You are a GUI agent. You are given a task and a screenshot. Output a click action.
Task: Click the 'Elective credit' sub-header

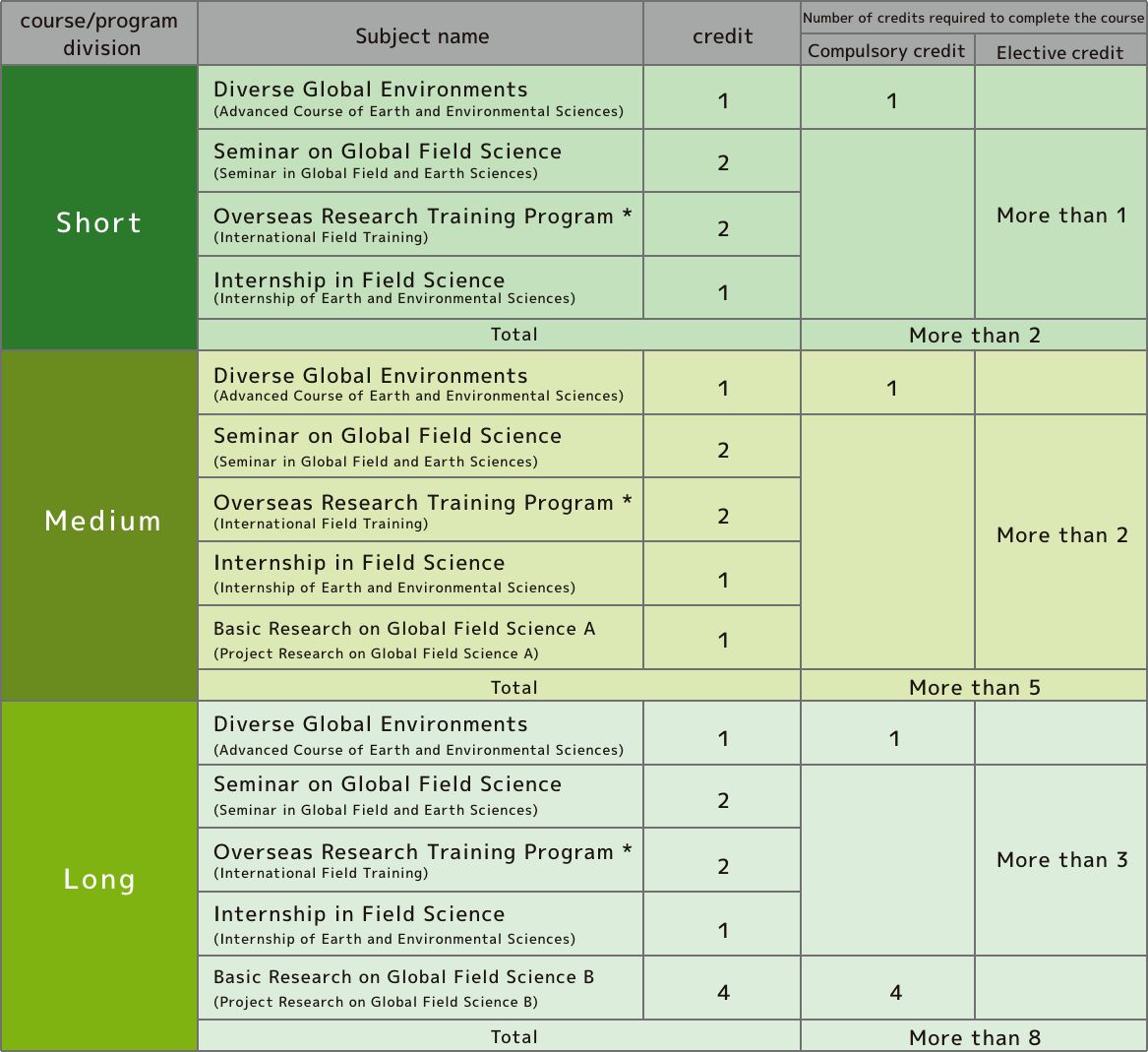point(1059,52)
